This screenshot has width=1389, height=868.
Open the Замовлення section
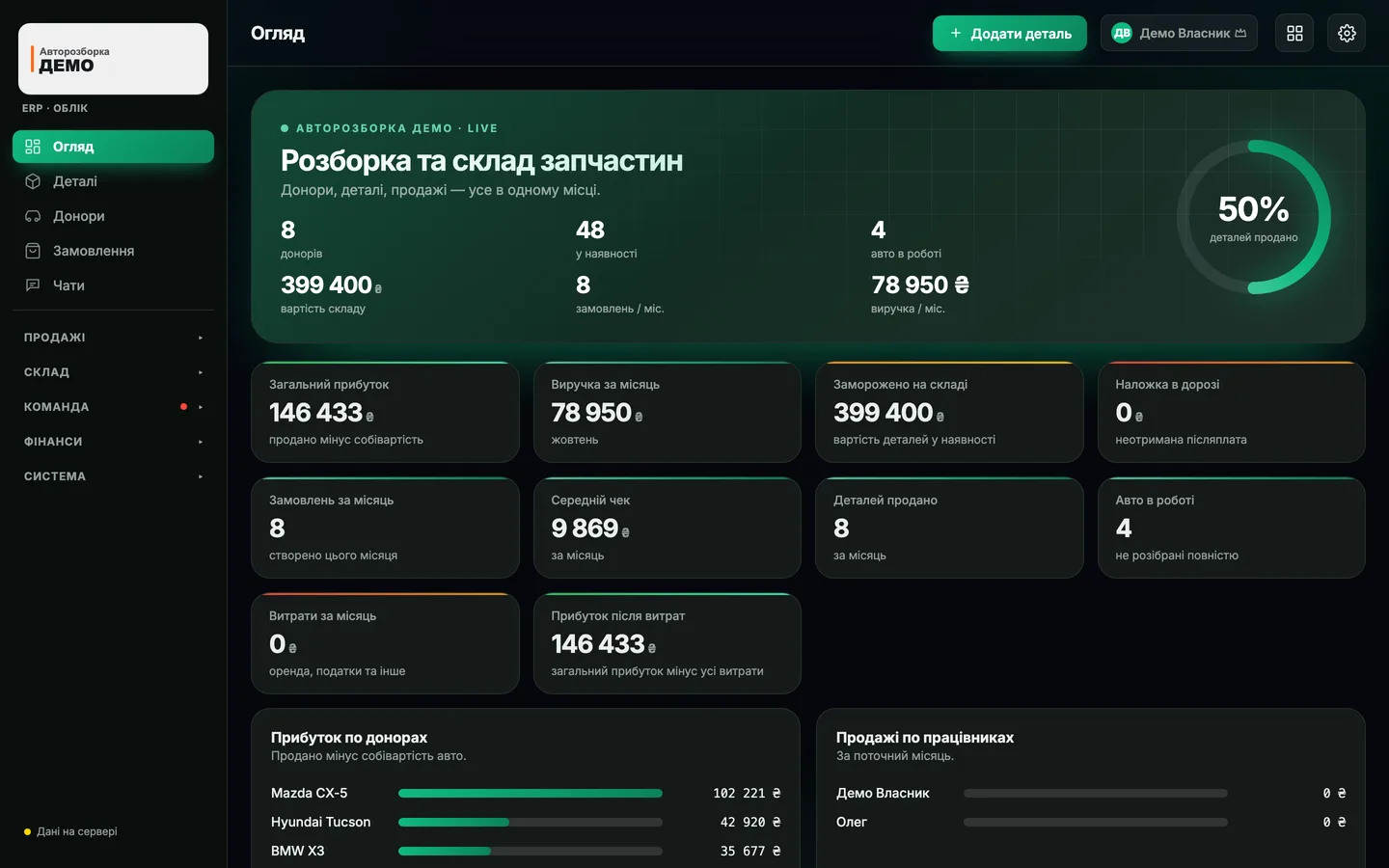[x=113, y=251]
